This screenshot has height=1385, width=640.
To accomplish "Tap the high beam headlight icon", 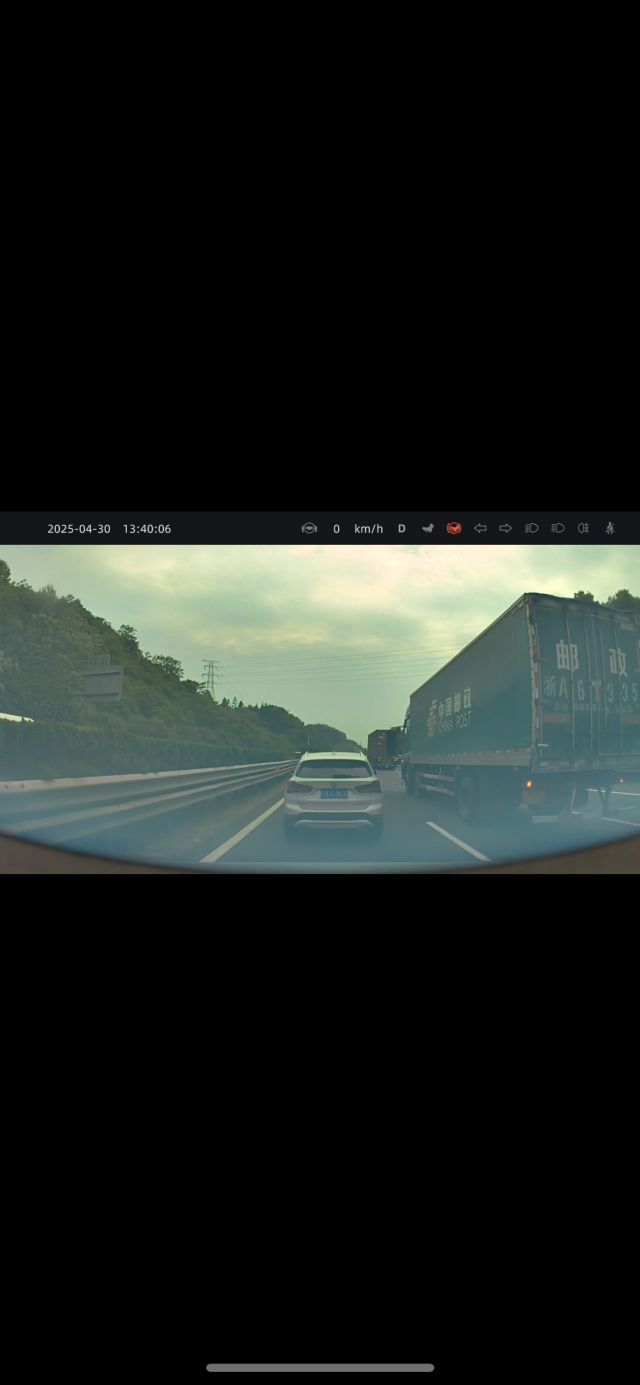I will pyautogui.click(x=558, y=528).
